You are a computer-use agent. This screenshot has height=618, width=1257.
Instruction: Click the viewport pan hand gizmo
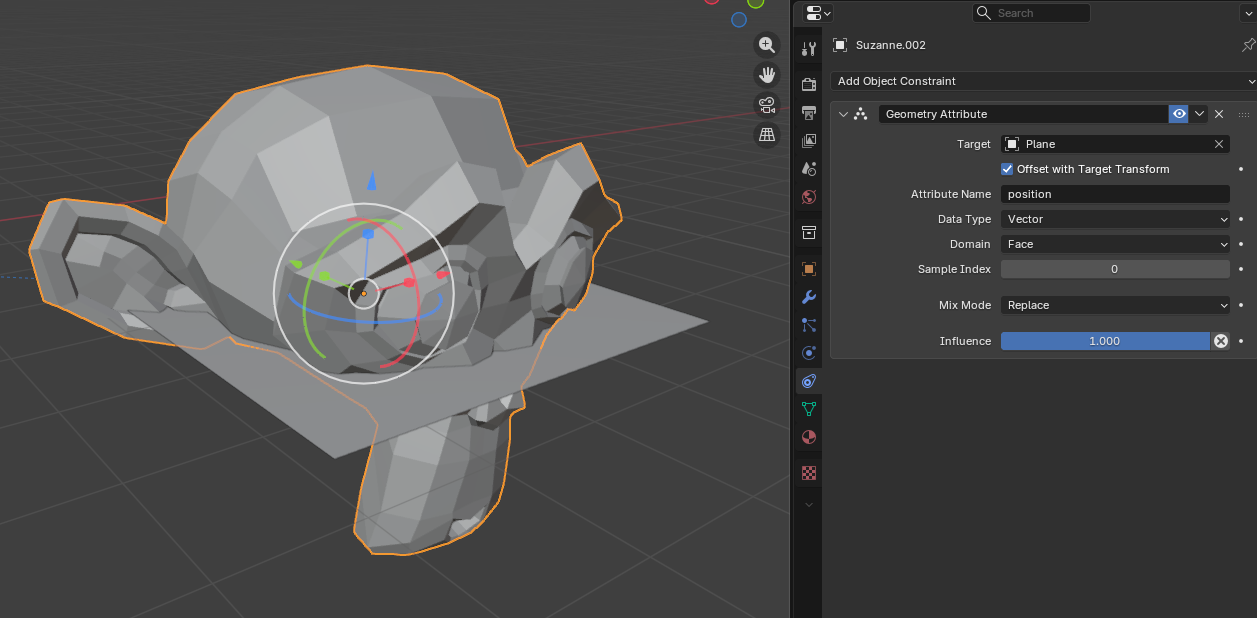[767, 75]
